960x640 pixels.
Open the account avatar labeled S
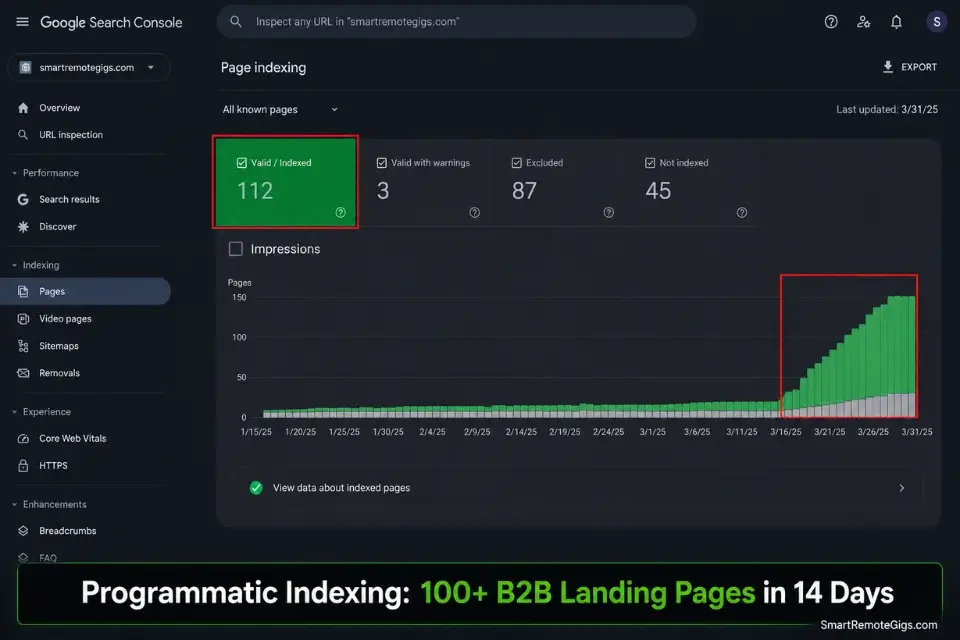coord(937,22)
